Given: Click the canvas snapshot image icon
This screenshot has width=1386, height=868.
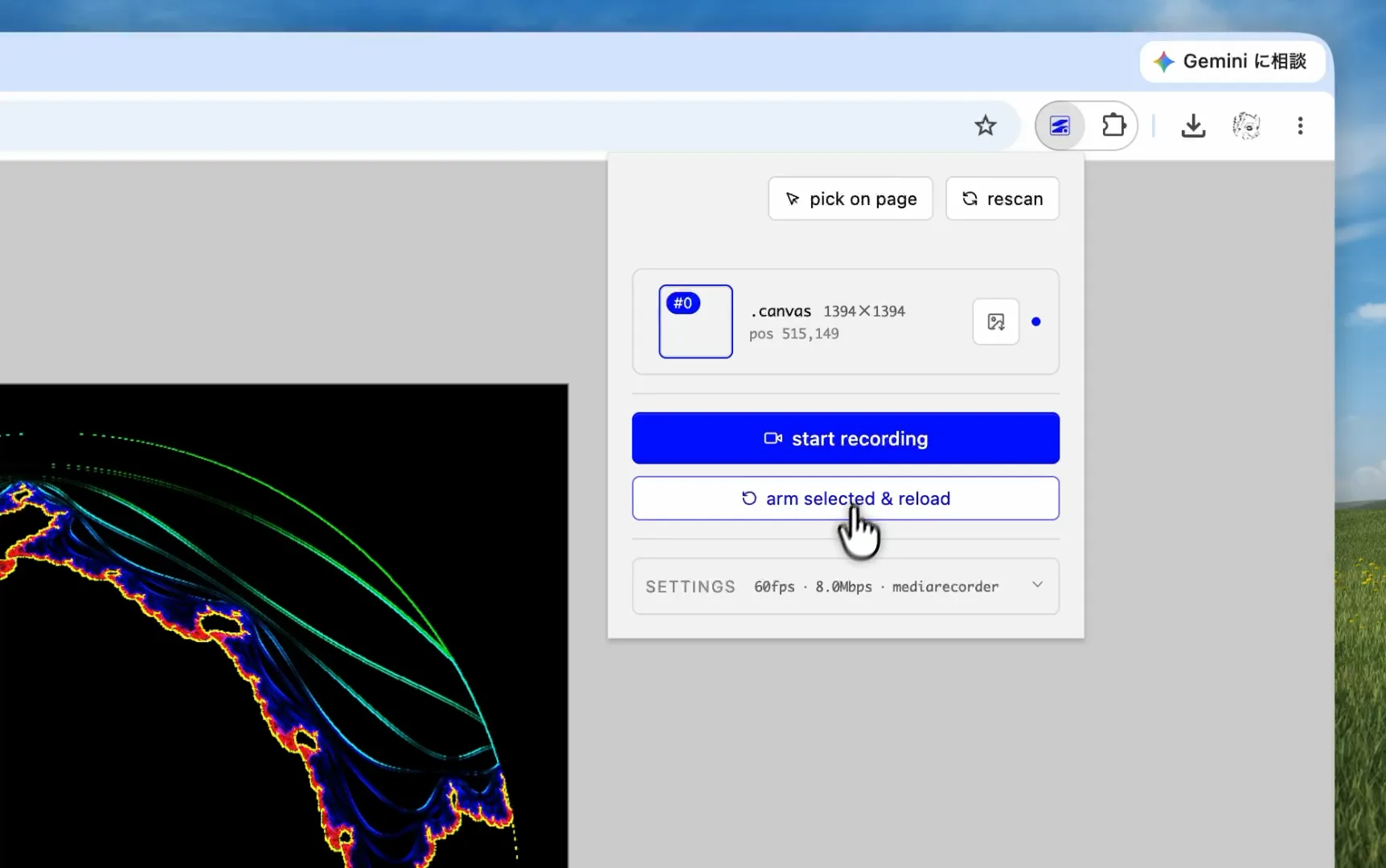Looking at the screenshot, I should coord(996,321).
